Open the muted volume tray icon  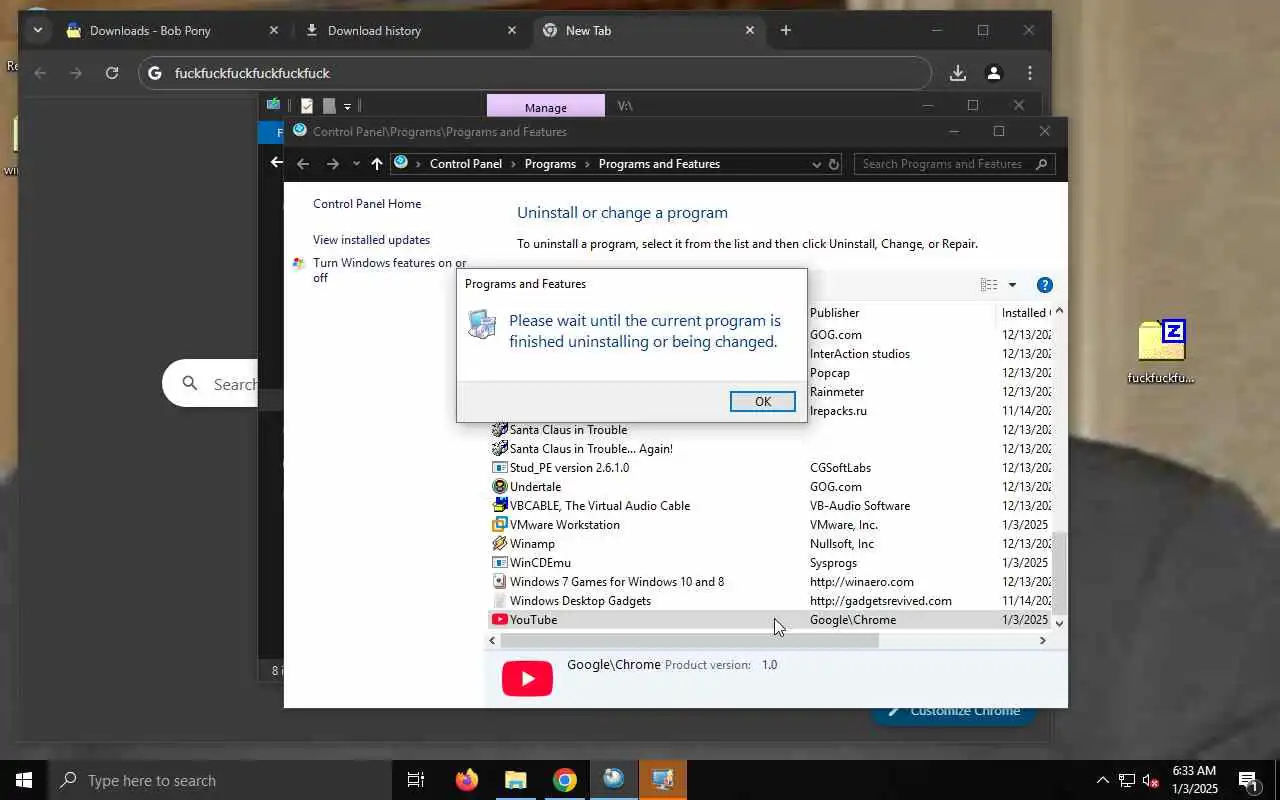point(1151,780)
